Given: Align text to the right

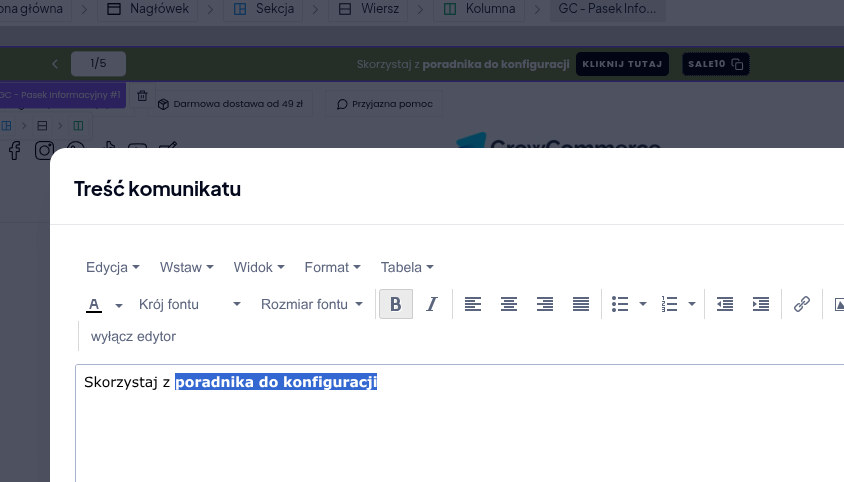Looking at the screenshot, I should pyautogui.click(x=545, y=304).
